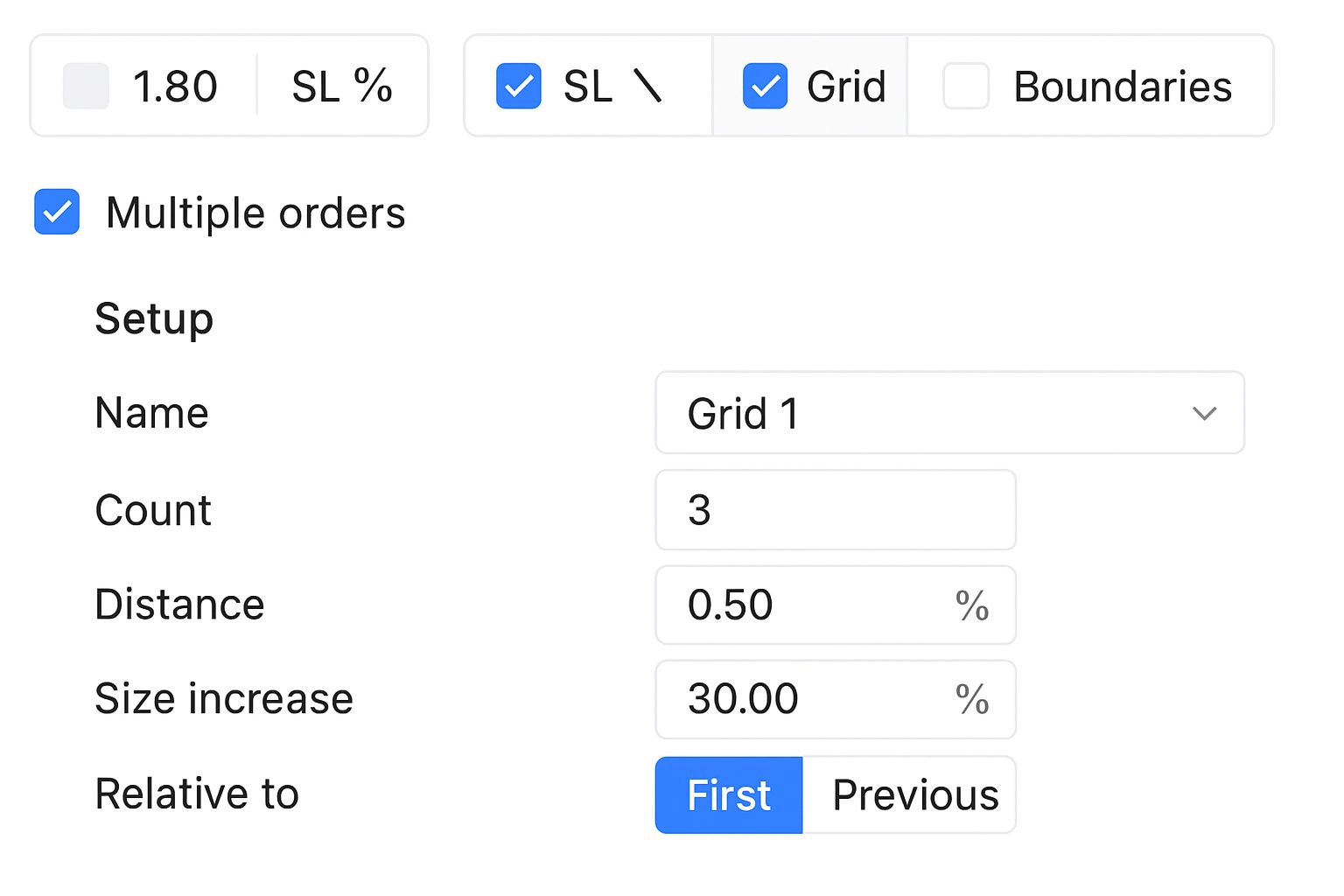Disable the Multiple orders checkbox

[x=57, y=212]
